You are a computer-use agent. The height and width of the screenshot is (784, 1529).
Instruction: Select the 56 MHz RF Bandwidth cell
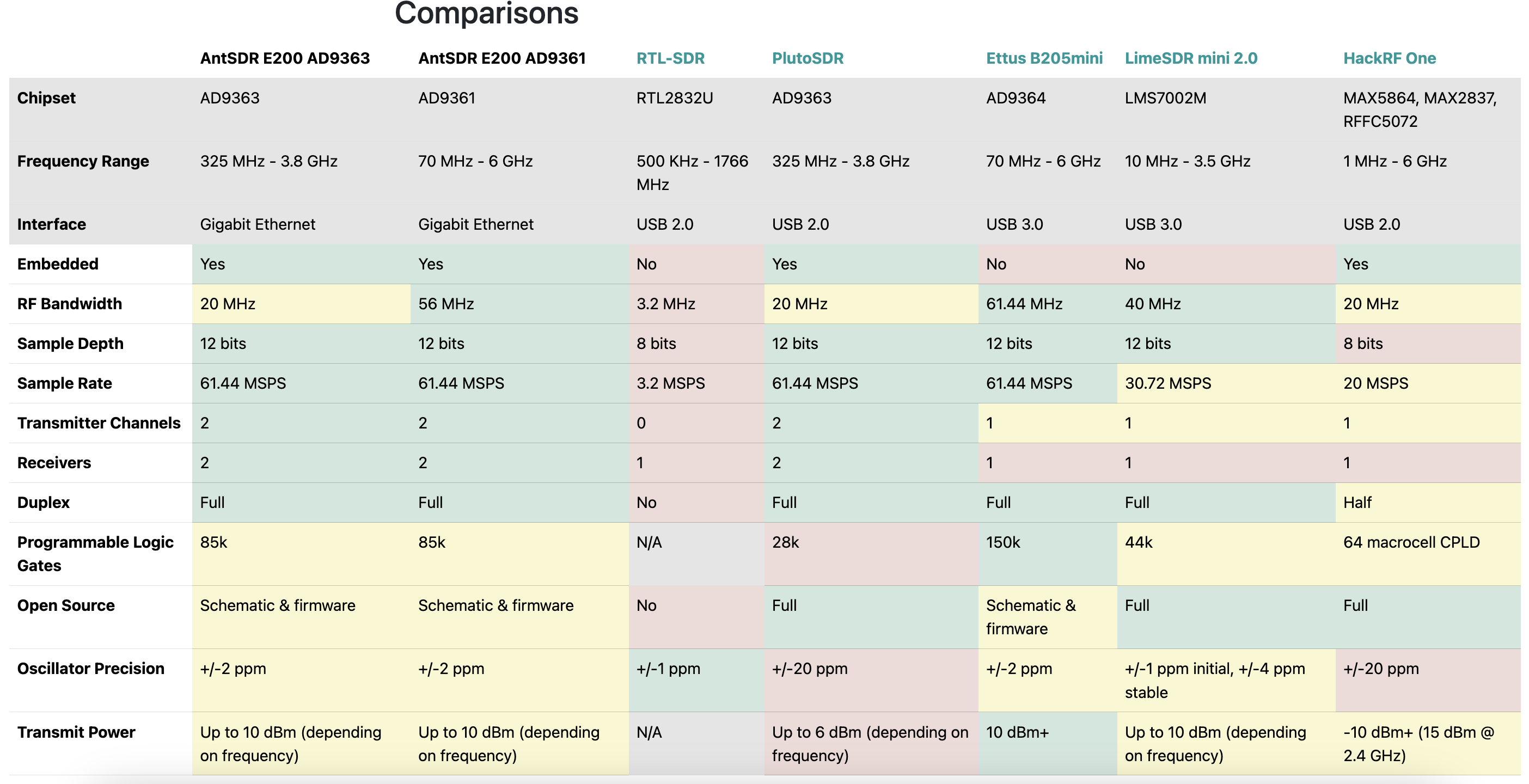click(446, 304)
